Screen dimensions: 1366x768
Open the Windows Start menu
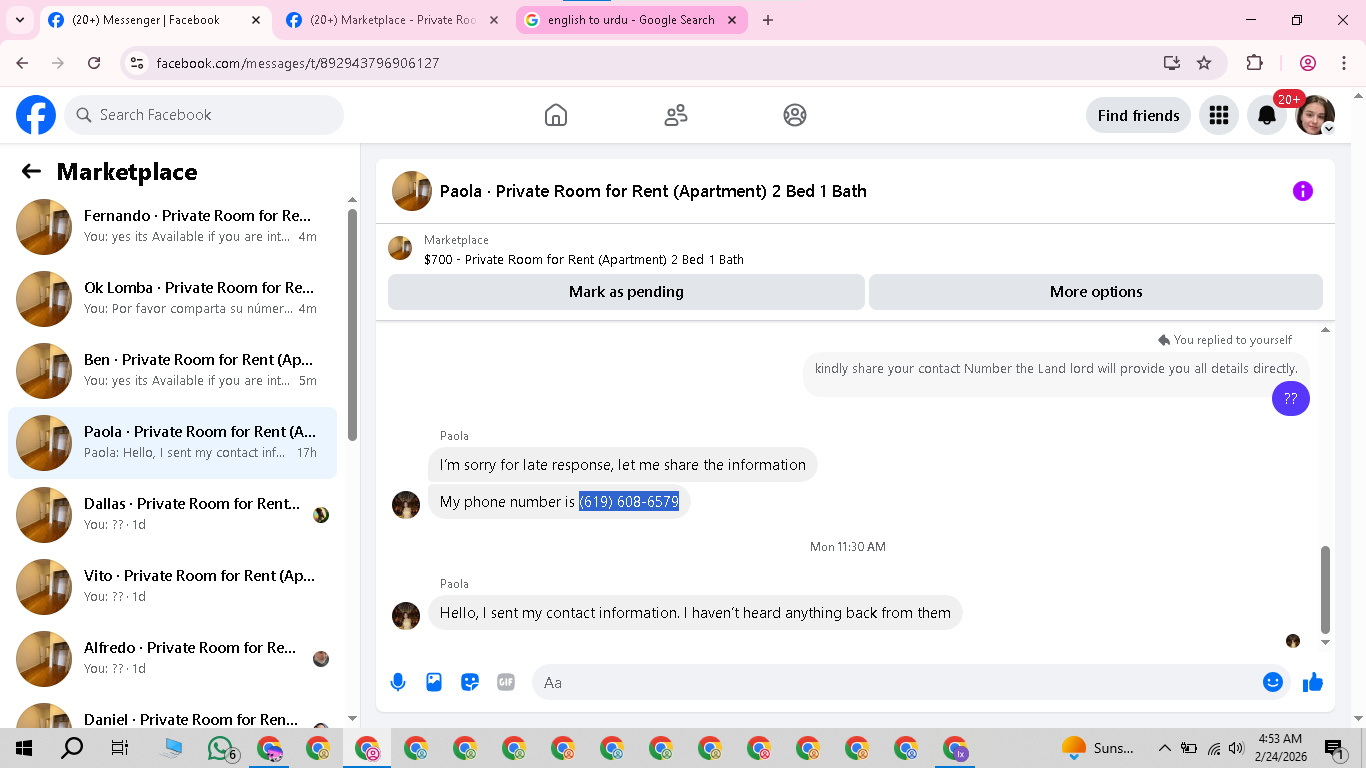coord(24,748)
